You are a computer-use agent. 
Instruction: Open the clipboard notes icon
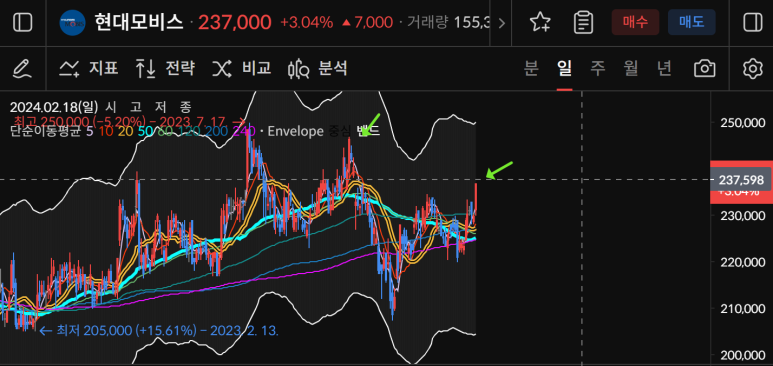click(x=584, y=23)
